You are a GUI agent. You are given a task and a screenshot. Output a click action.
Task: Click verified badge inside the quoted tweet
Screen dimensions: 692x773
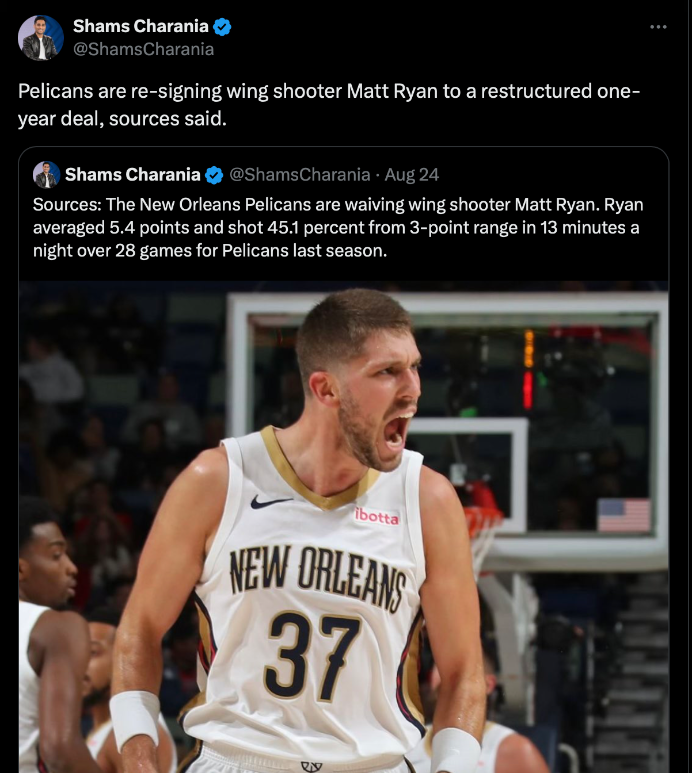214,175
